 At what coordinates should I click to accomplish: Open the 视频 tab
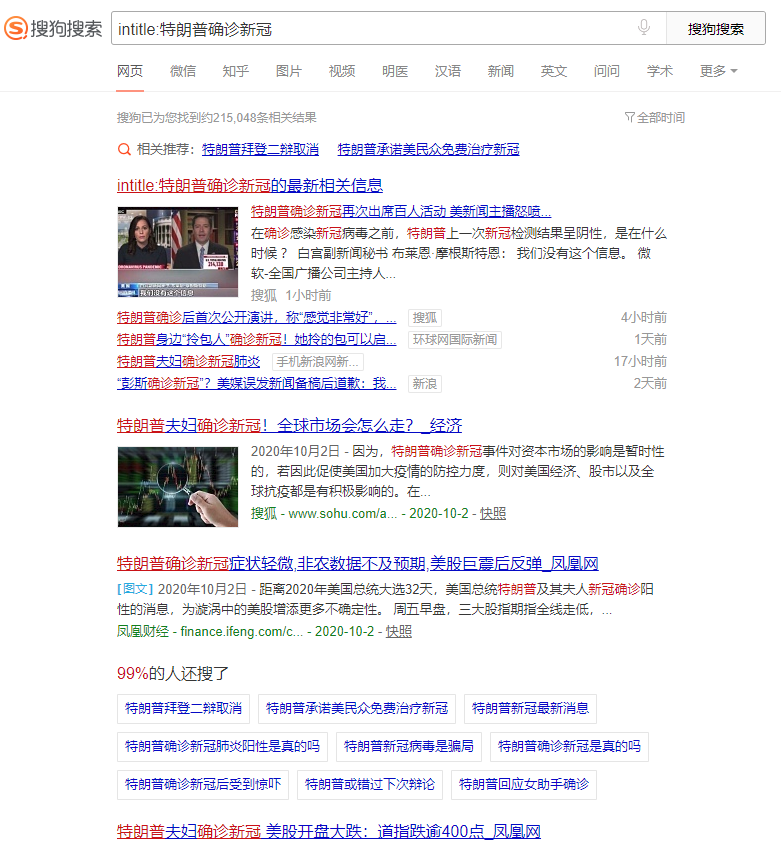coord(342,71)
